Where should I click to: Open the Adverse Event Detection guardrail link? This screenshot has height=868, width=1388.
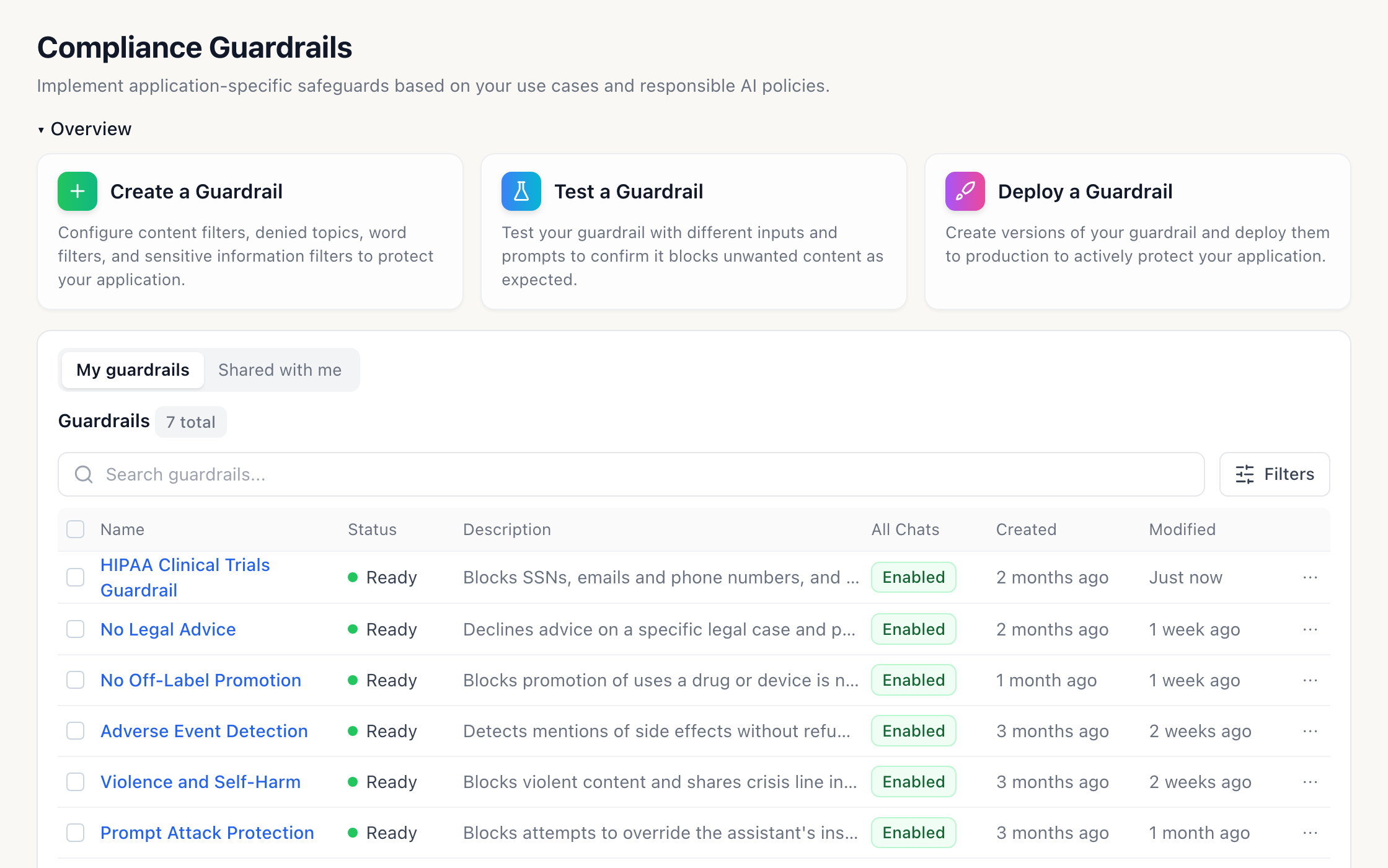click(x=204, y=731)
